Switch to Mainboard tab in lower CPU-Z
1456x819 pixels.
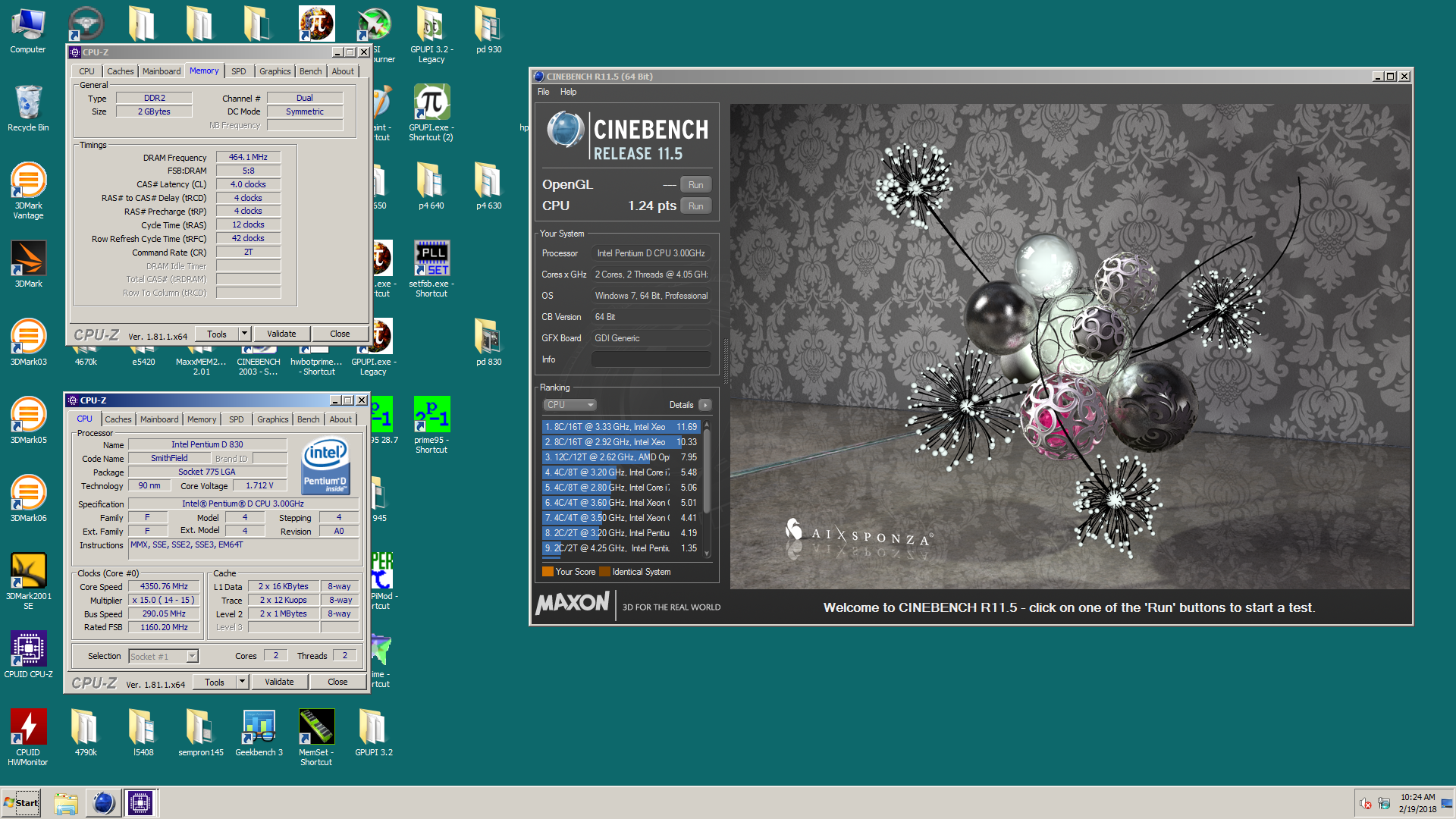click(x=159, y=419)
